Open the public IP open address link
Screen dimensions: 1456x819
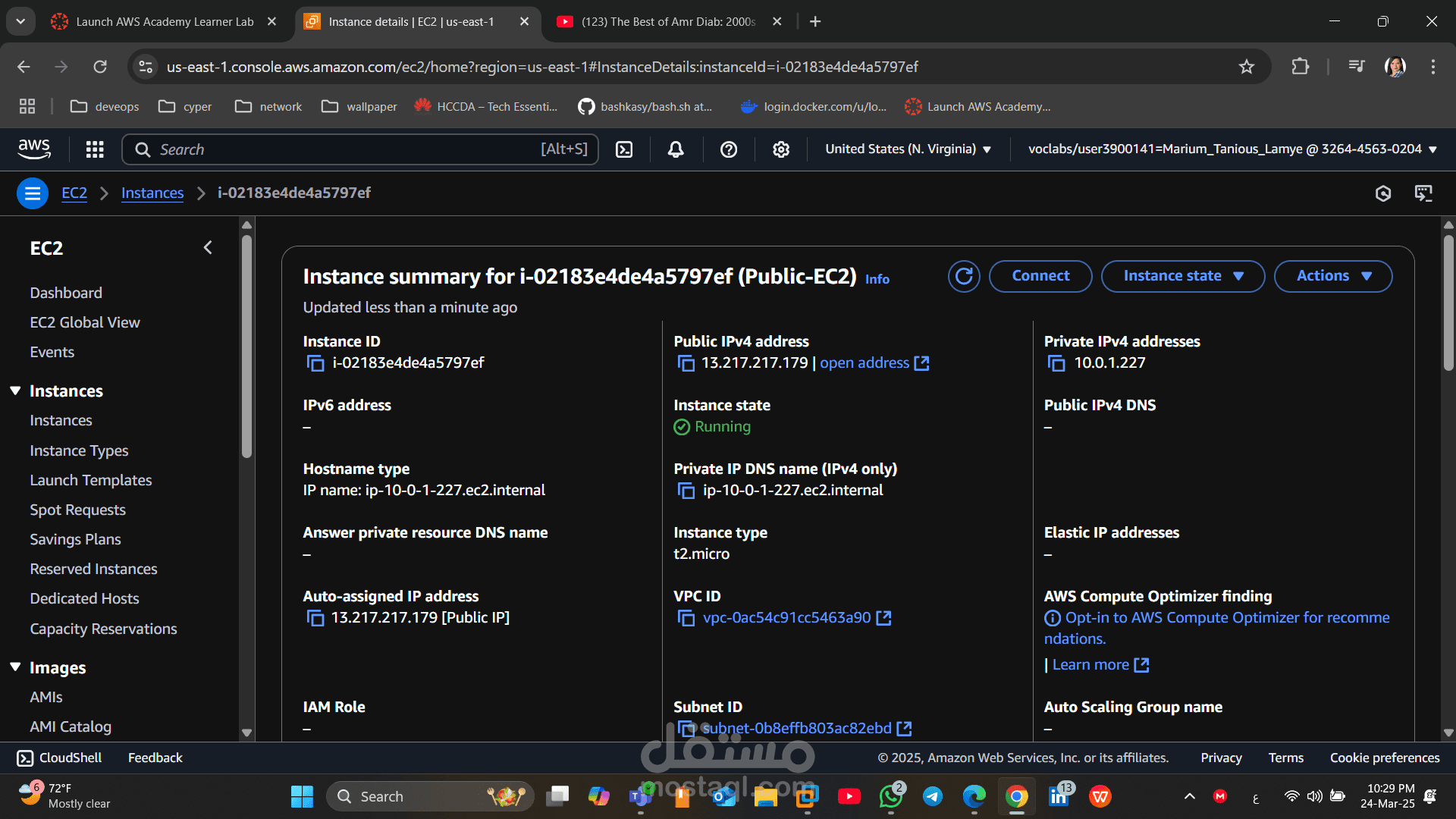tap(874, 363)
